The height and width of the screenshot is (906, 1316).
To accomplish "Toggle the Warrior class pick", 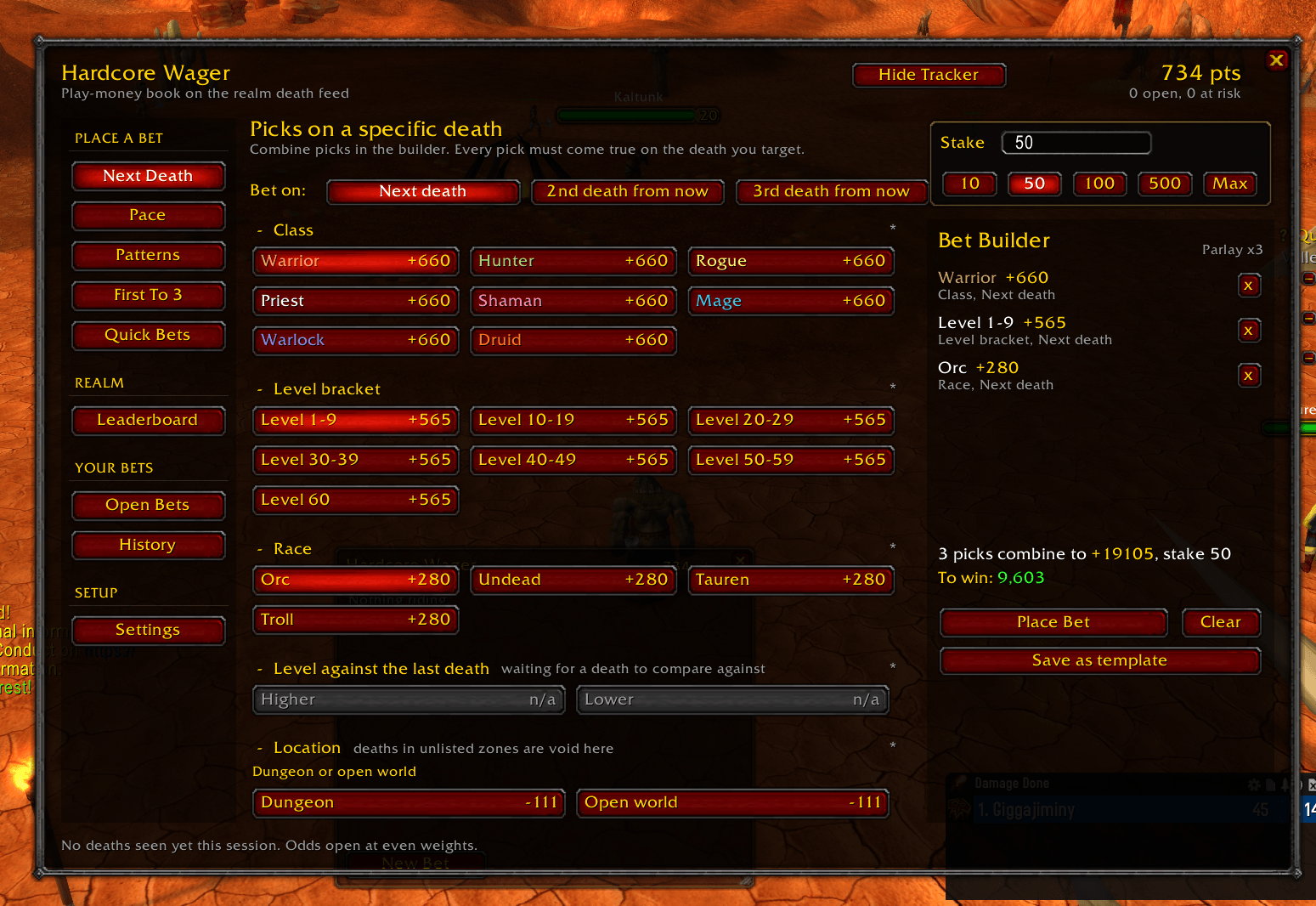I will pyautogui.click(x=356, y=262).
